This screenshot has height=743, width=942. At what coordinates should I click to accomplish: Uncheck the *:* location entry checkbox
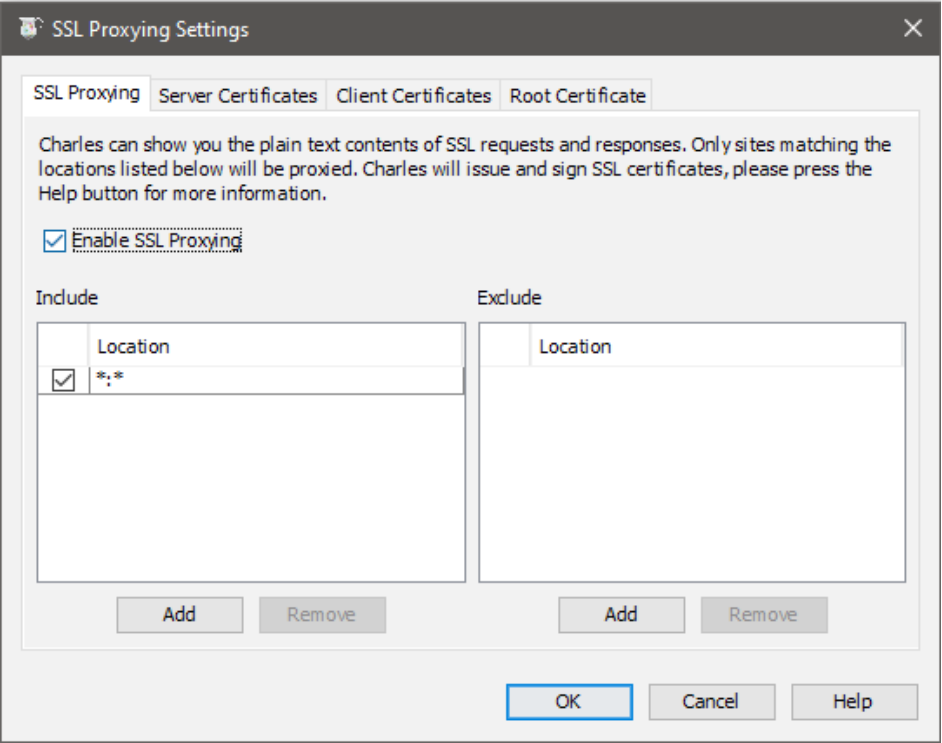pos(63,381)
